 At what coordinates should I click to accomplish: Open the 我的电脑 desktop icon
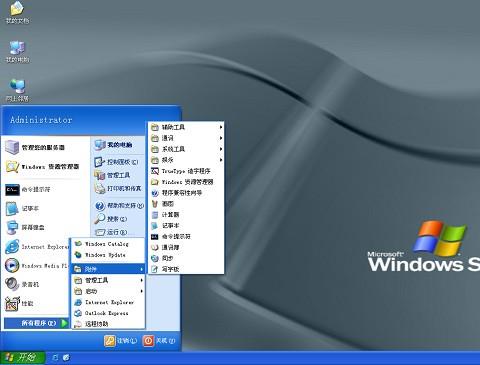pyautogui.click(x=17, y=52)
